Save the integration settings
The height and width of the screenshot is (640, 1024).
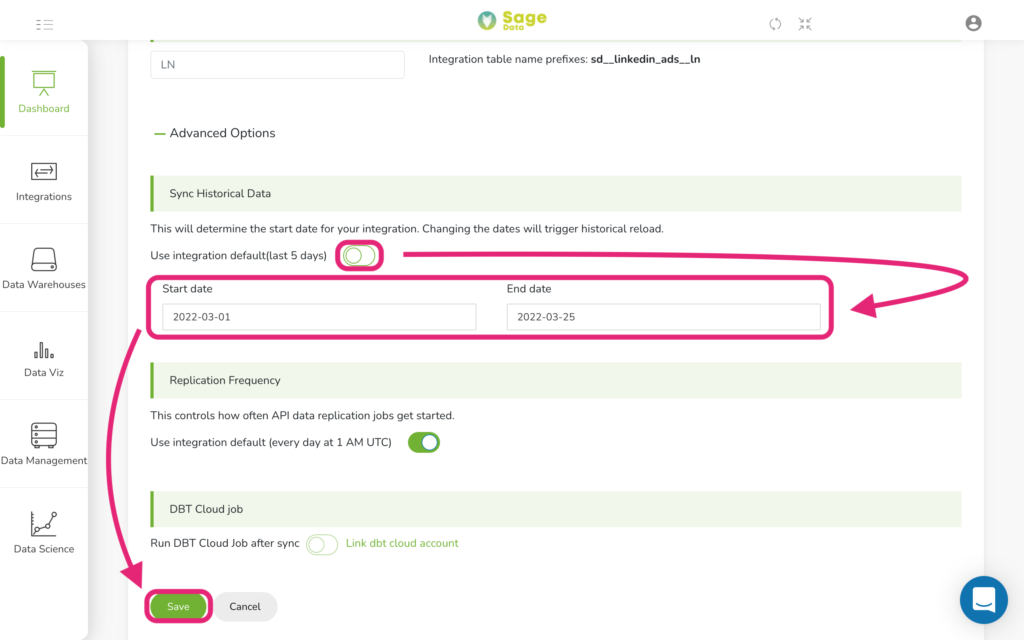click(x=178, y=607)
